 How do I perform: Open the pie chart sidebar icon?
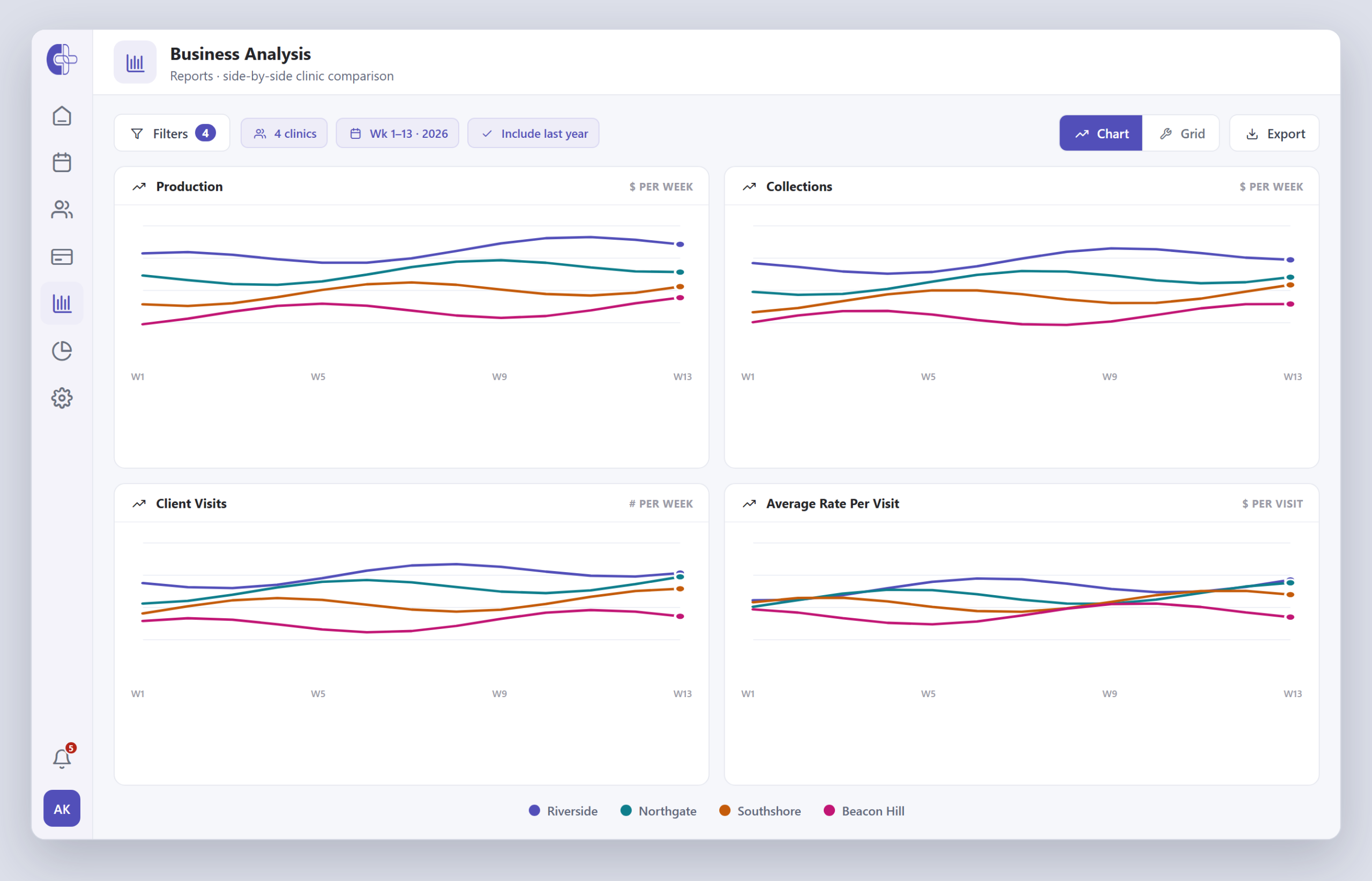[x=62, y=351]
